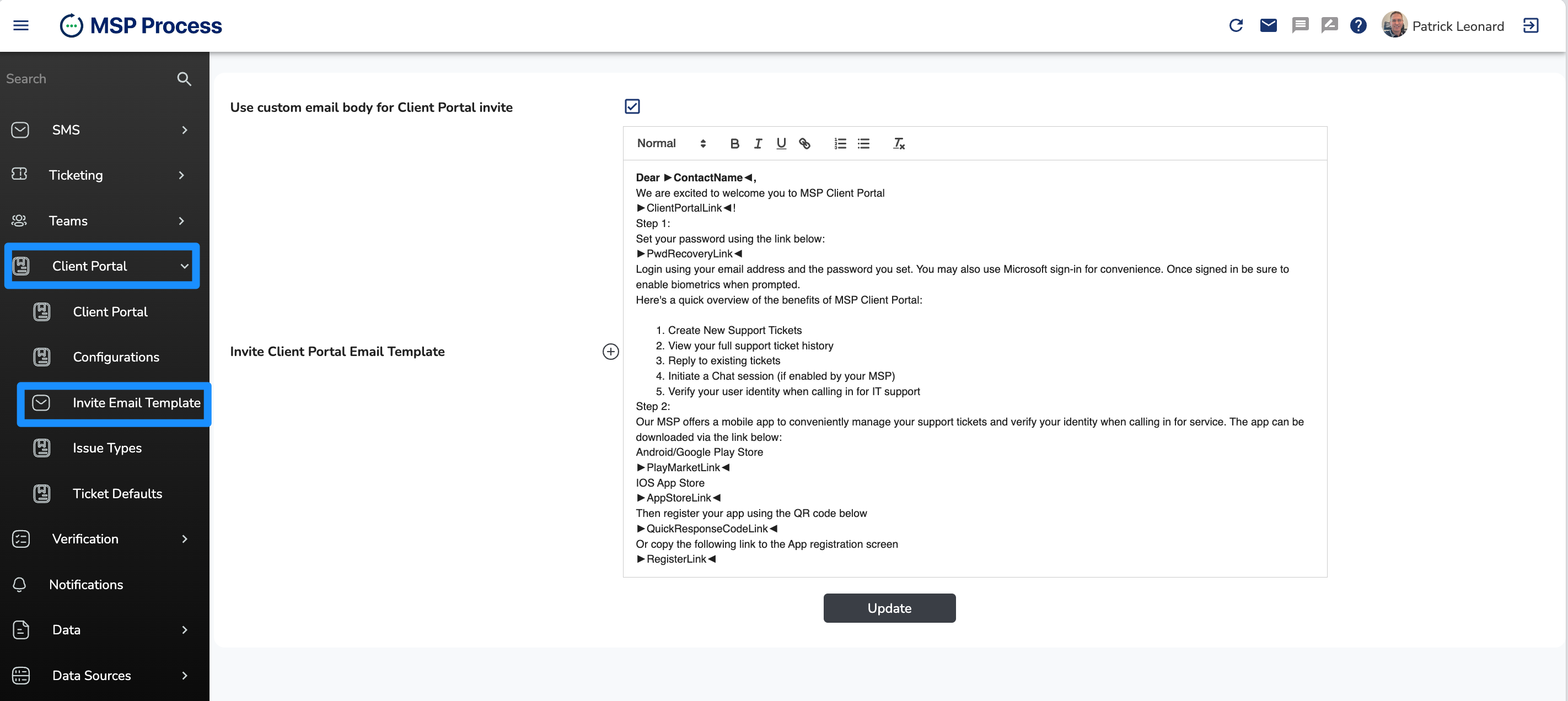Screen dimensions: 1568x701
Task: Open the chat message icon
Action: (1299, 25)
